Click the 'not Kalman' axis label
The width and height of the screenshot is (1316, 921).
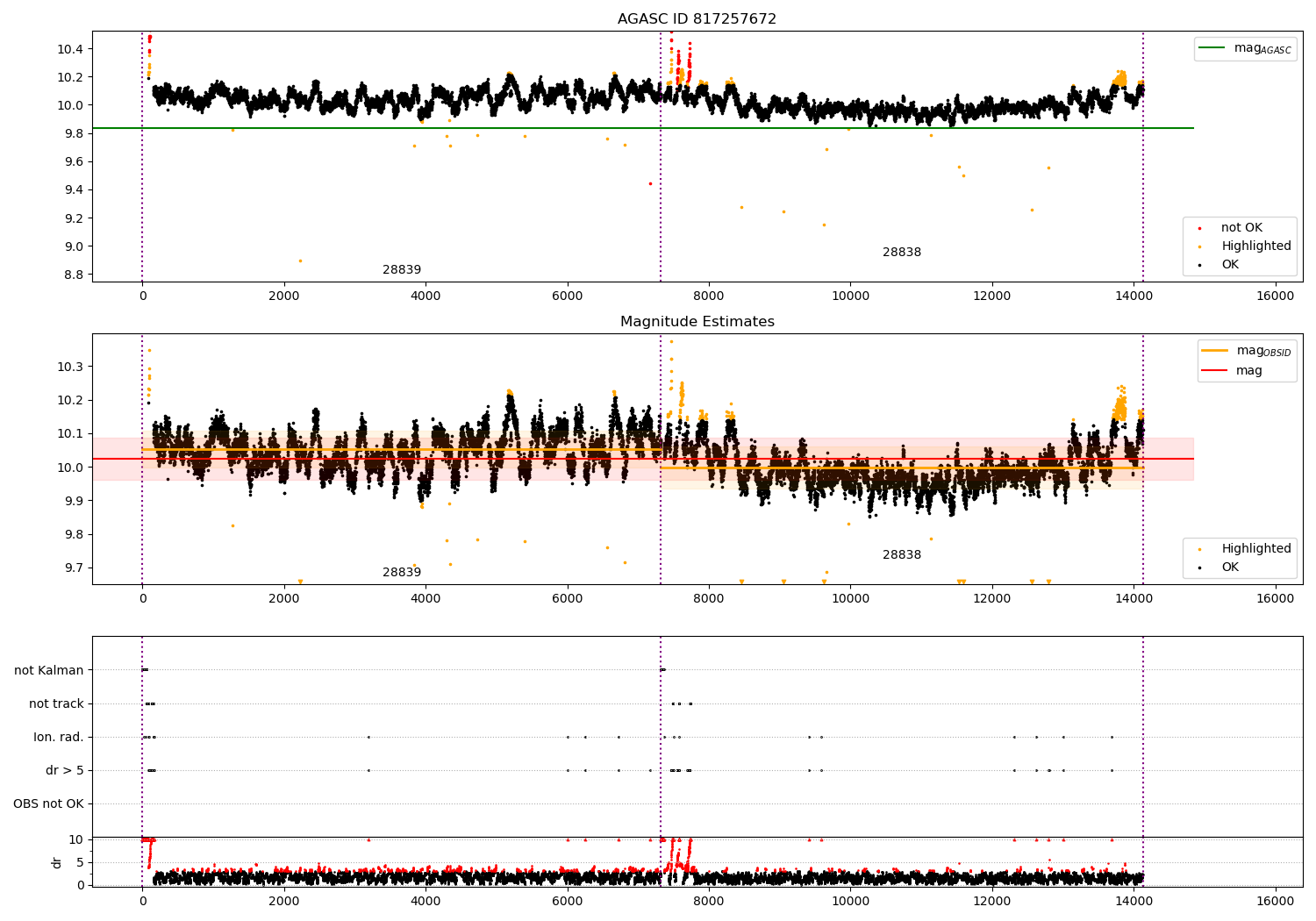tap(49, 670)
